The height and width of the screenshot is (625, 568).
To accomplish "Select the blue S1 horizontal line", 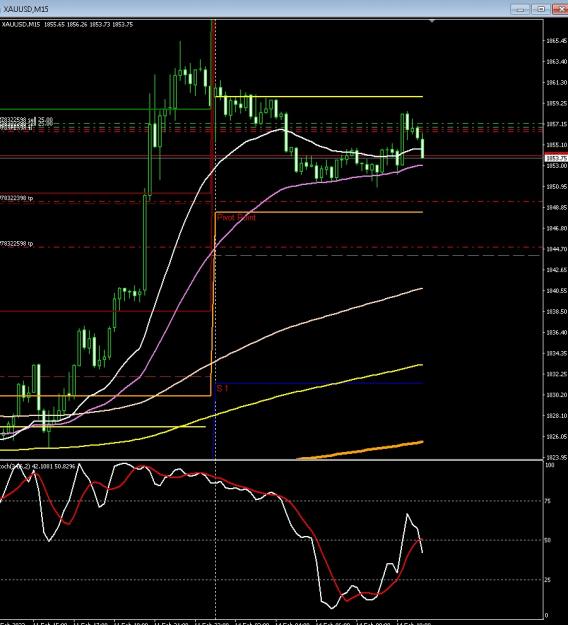I will (319, 383).
